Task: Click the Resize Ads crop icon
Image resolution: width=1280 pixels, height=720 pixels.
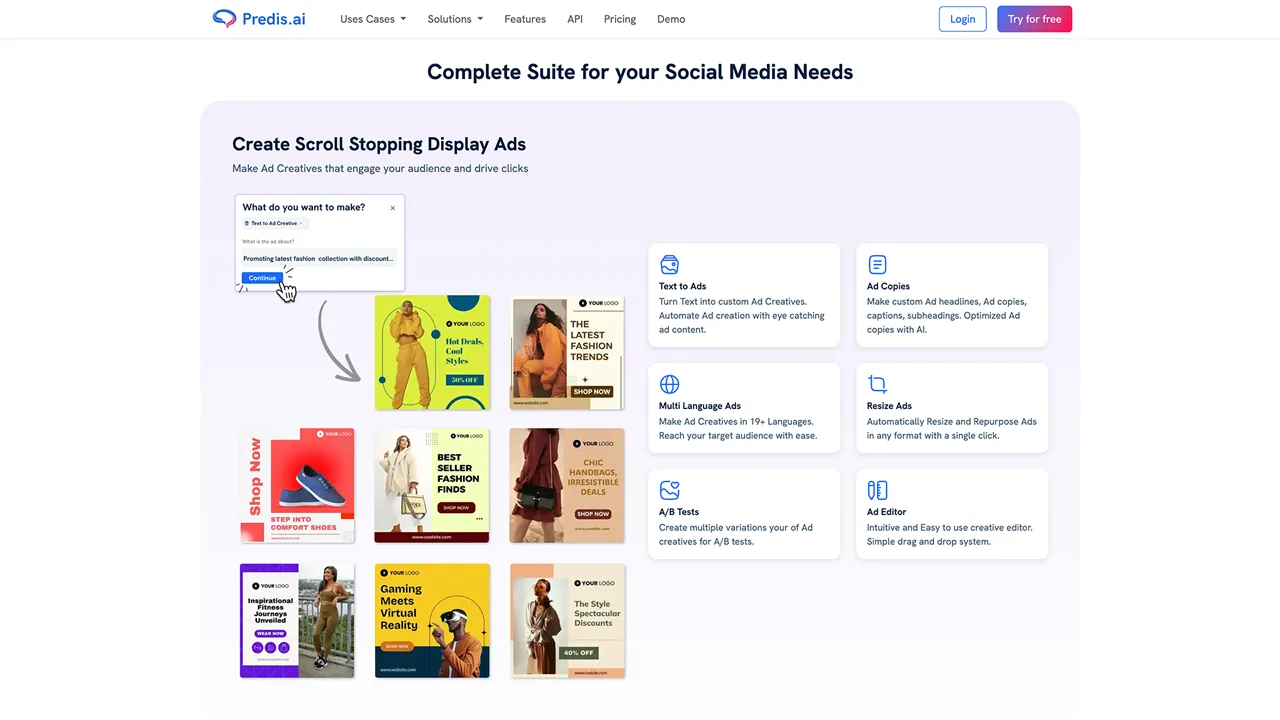Action: pyautogui.click(x=877, y=384)
